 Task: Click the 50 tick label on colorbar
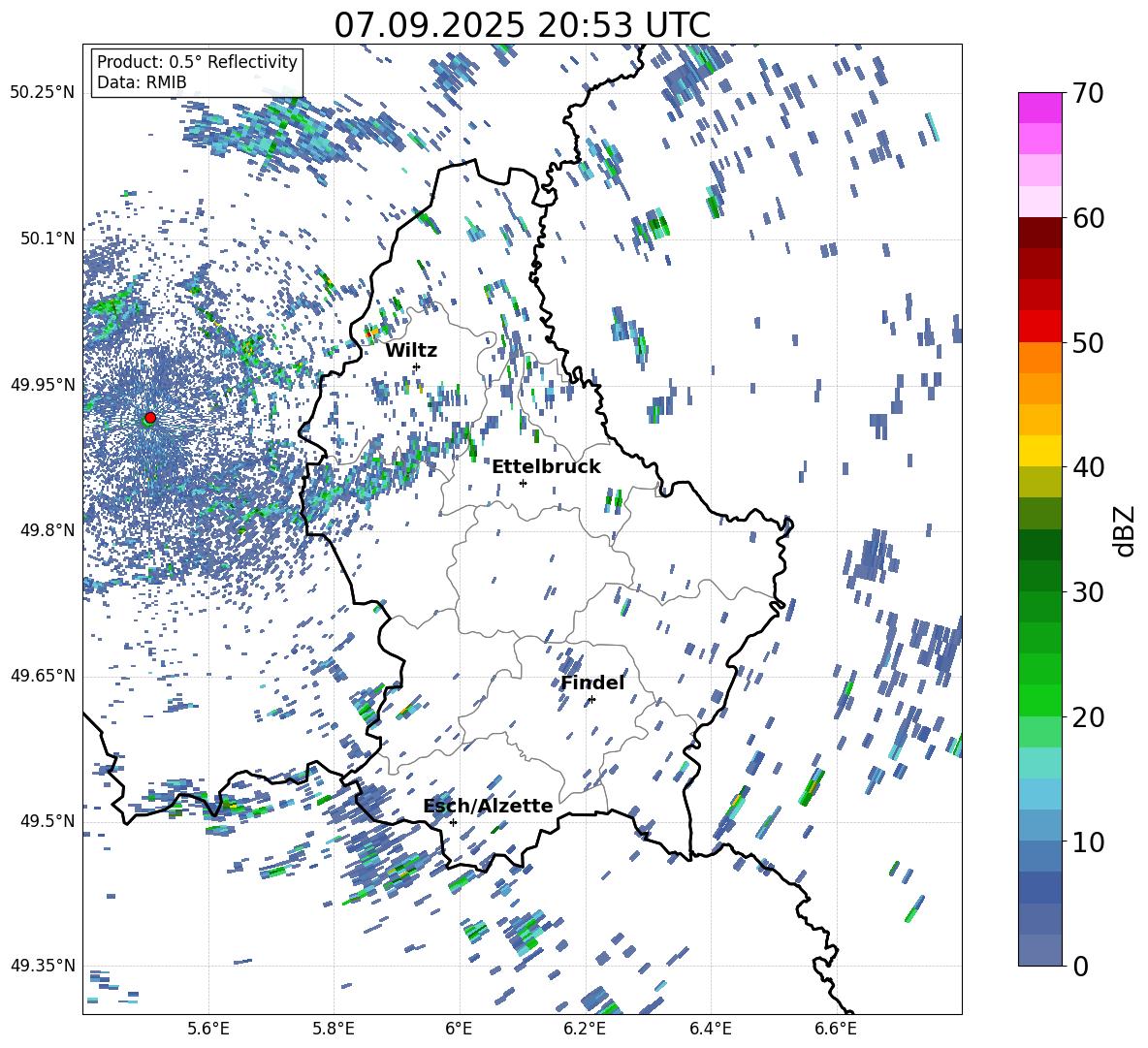click(x=1087, y=343)
